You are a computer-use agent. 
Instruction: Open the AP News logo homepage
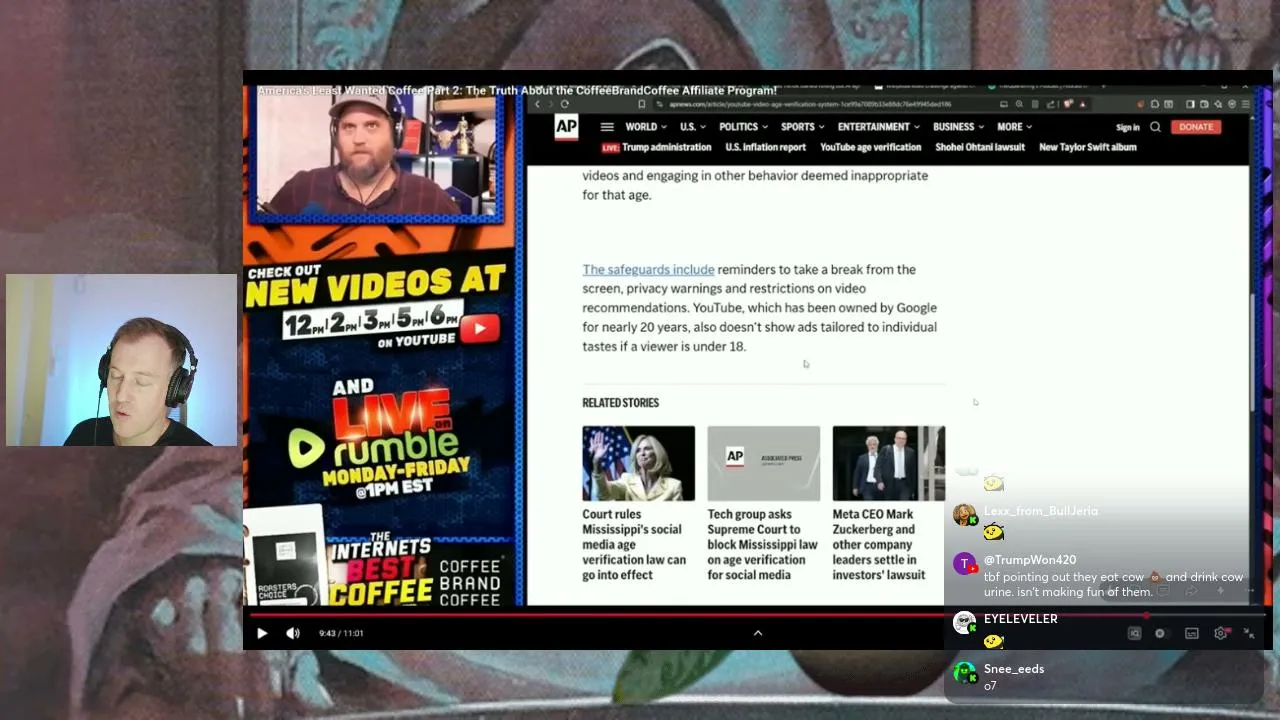pyautogui.click(x=566, y=127)
